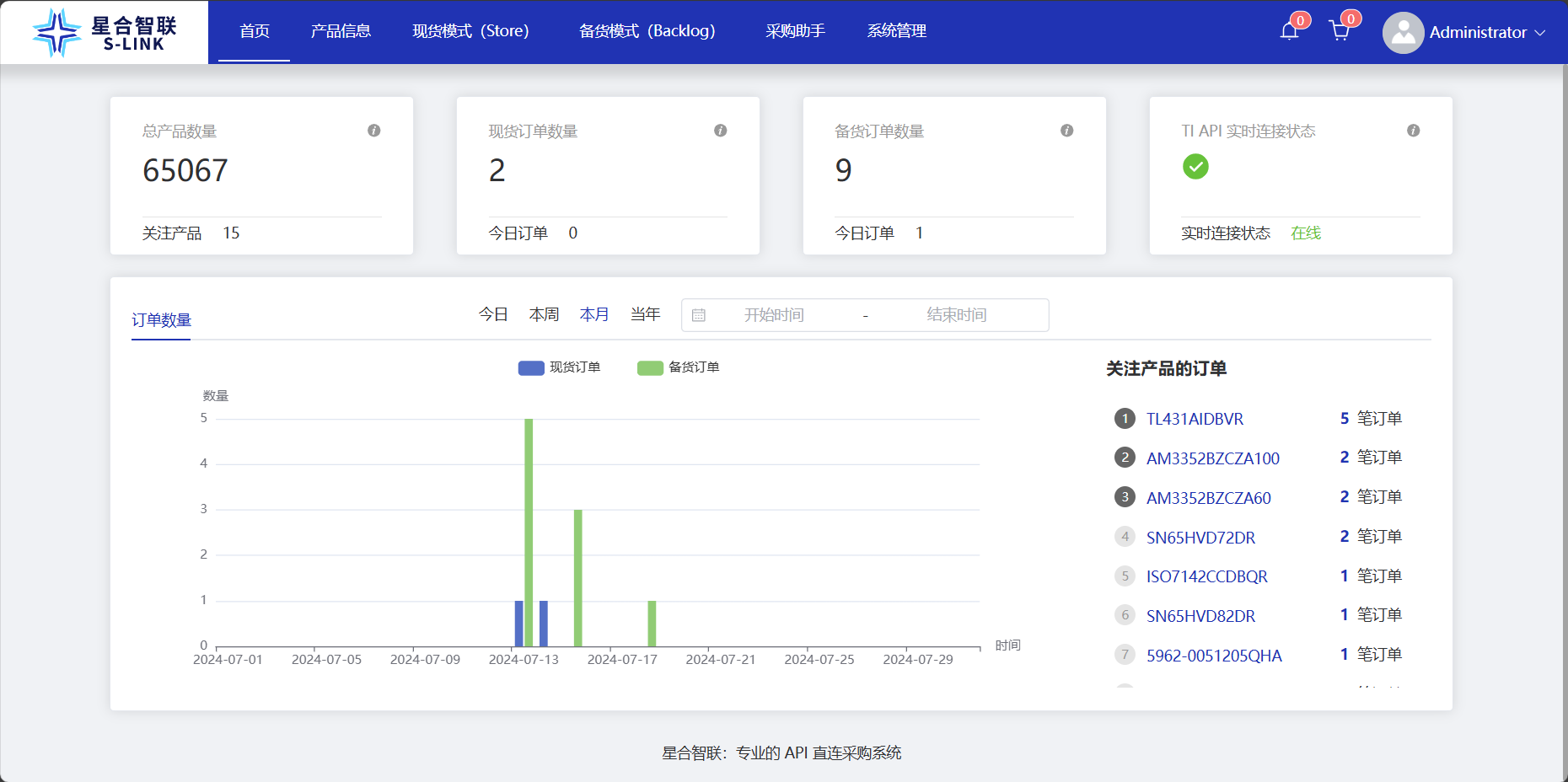Open product TL431AIDBVR link

pos(1195,419)
